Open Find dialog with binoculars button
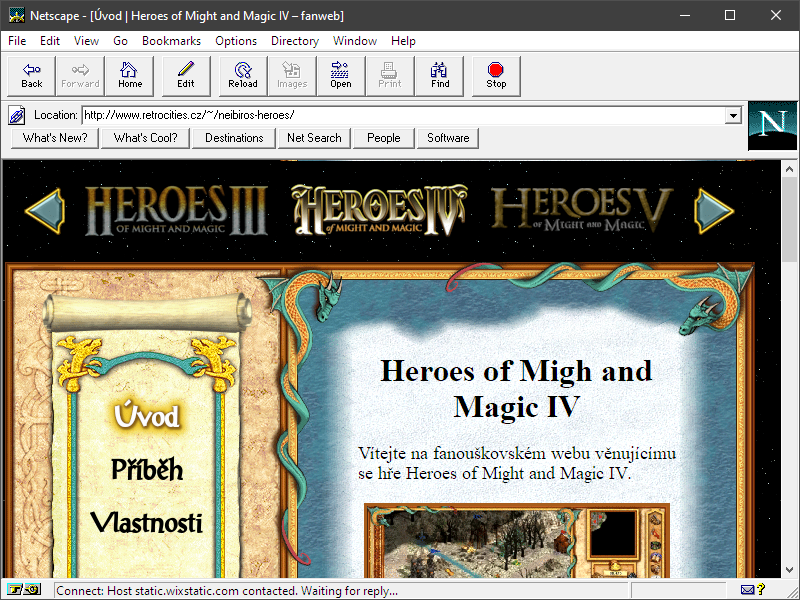Viewport: 800px width, 600px height. 440,76
